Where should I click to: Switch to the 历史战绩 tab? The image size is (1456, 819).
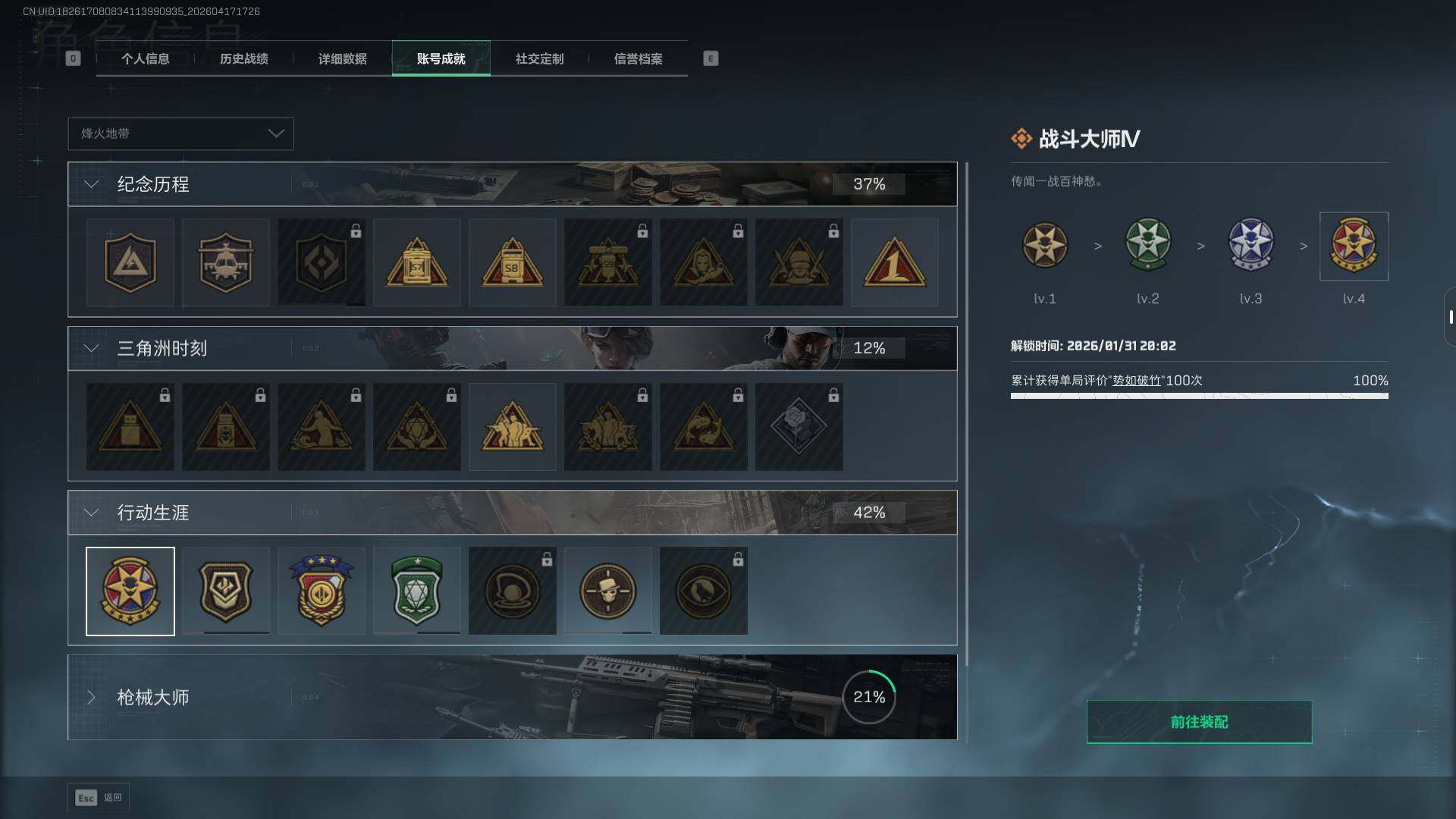(x=243, y=58)
